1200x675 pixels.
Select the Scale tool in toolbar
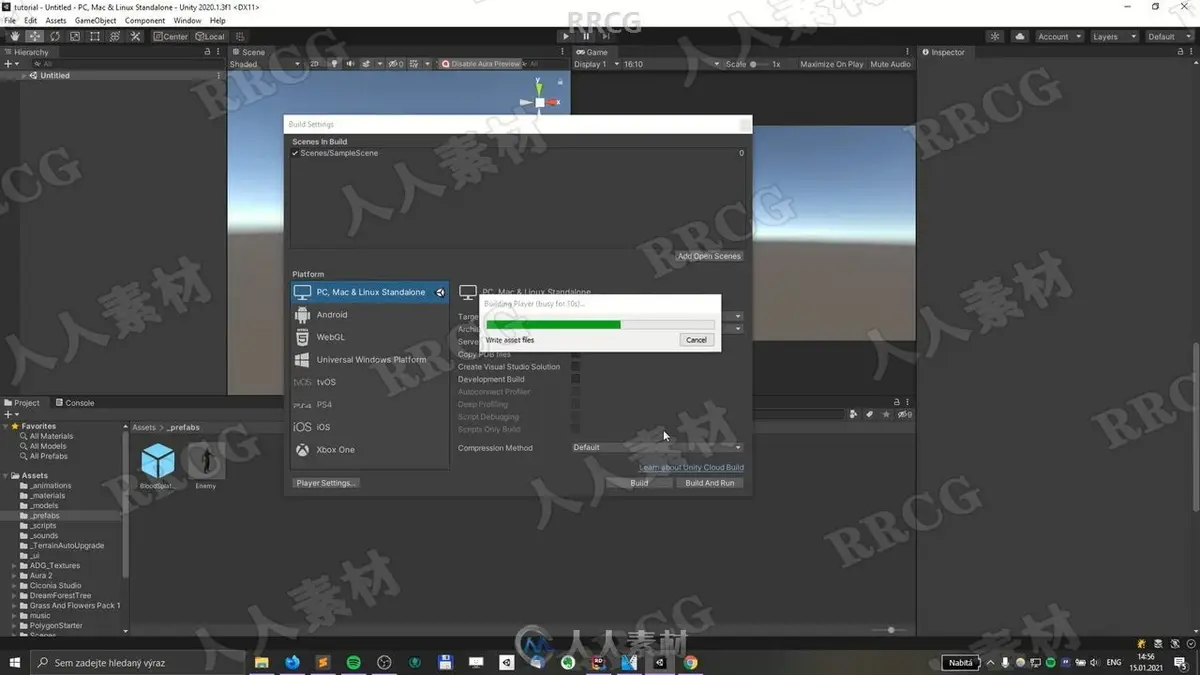[x=75, y=36]
